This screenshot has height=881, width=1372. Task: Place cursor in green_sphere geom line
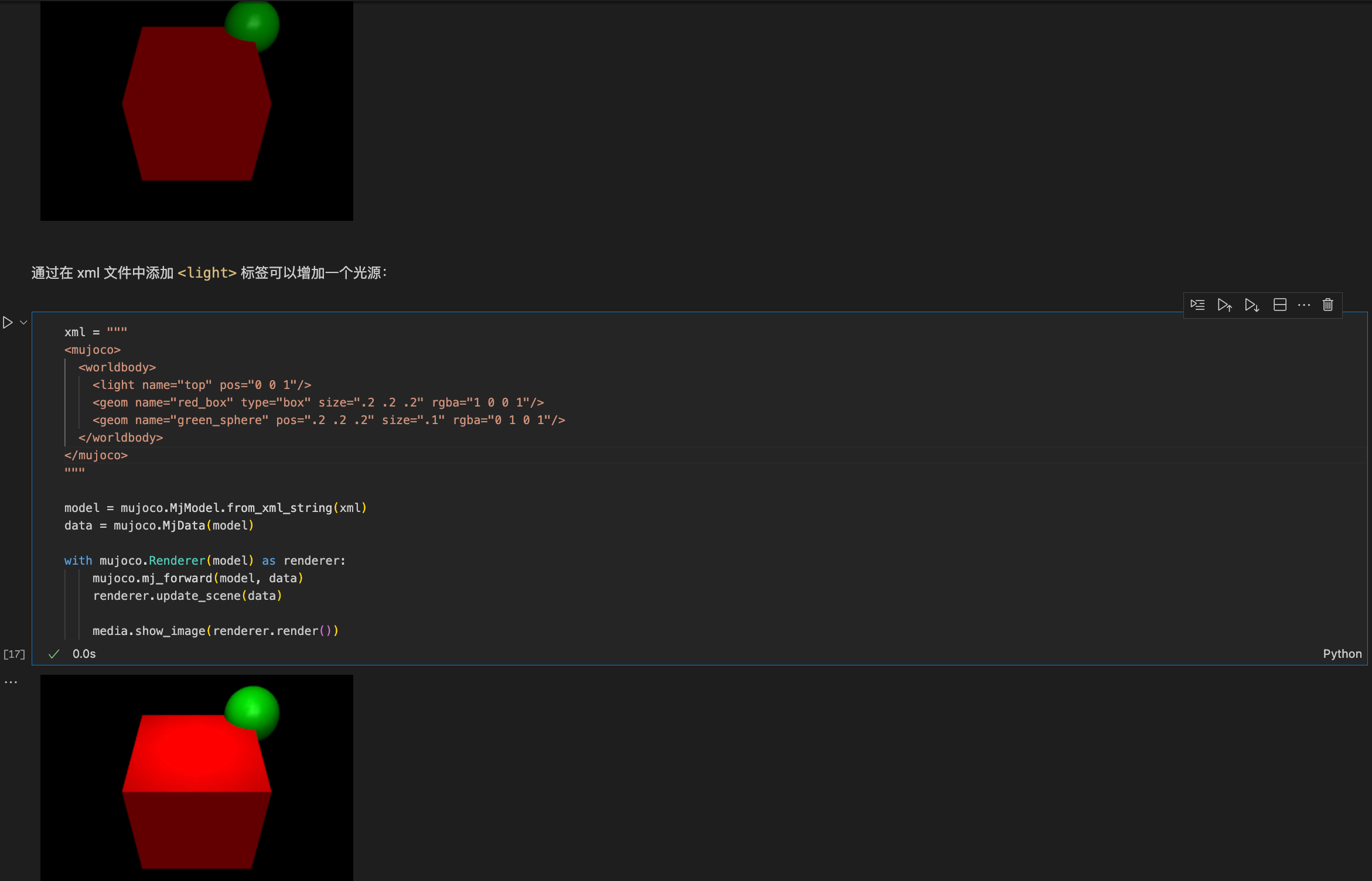tap(329, 420)
